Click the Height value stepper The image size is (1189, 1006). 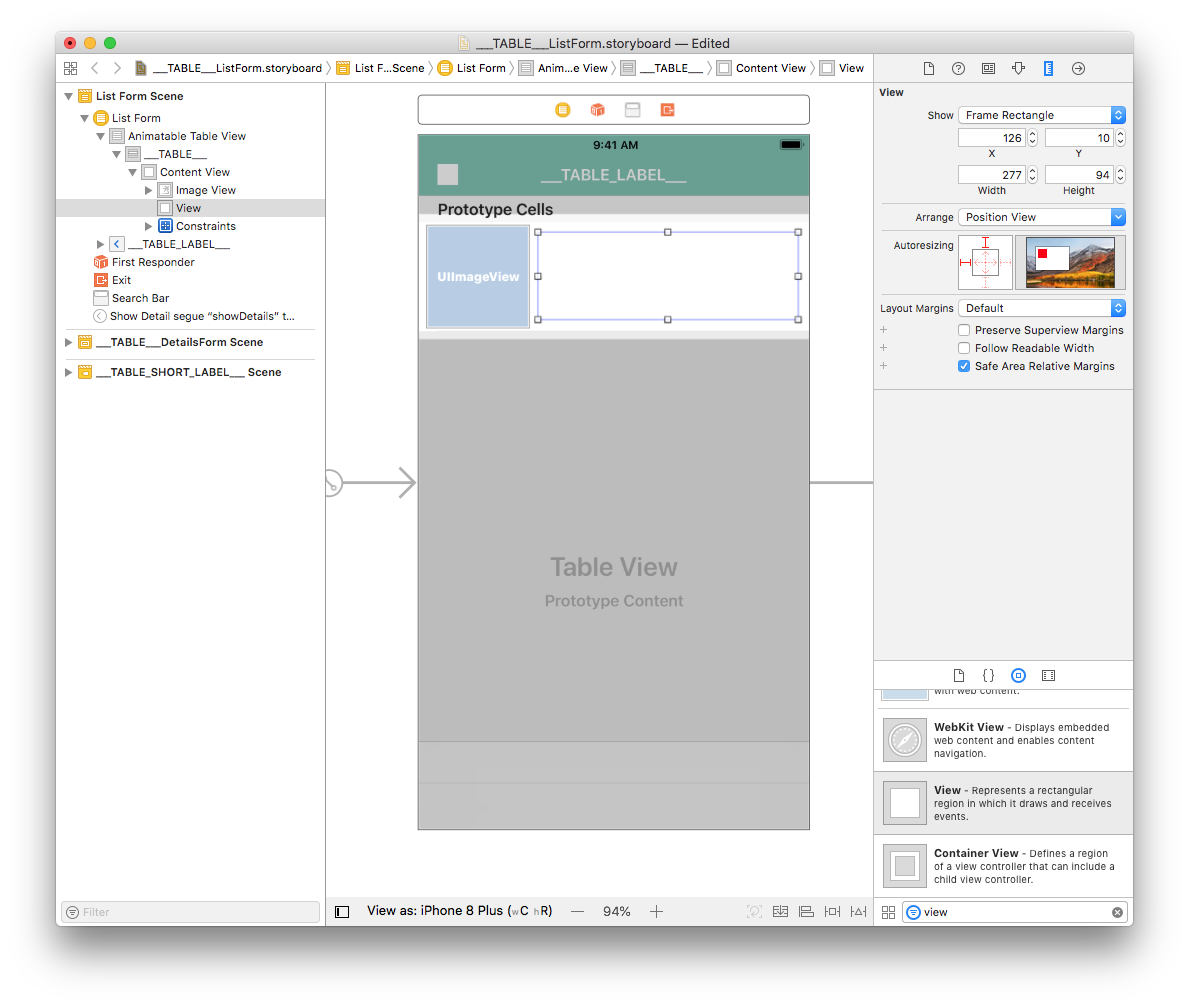pos(1121,174)
